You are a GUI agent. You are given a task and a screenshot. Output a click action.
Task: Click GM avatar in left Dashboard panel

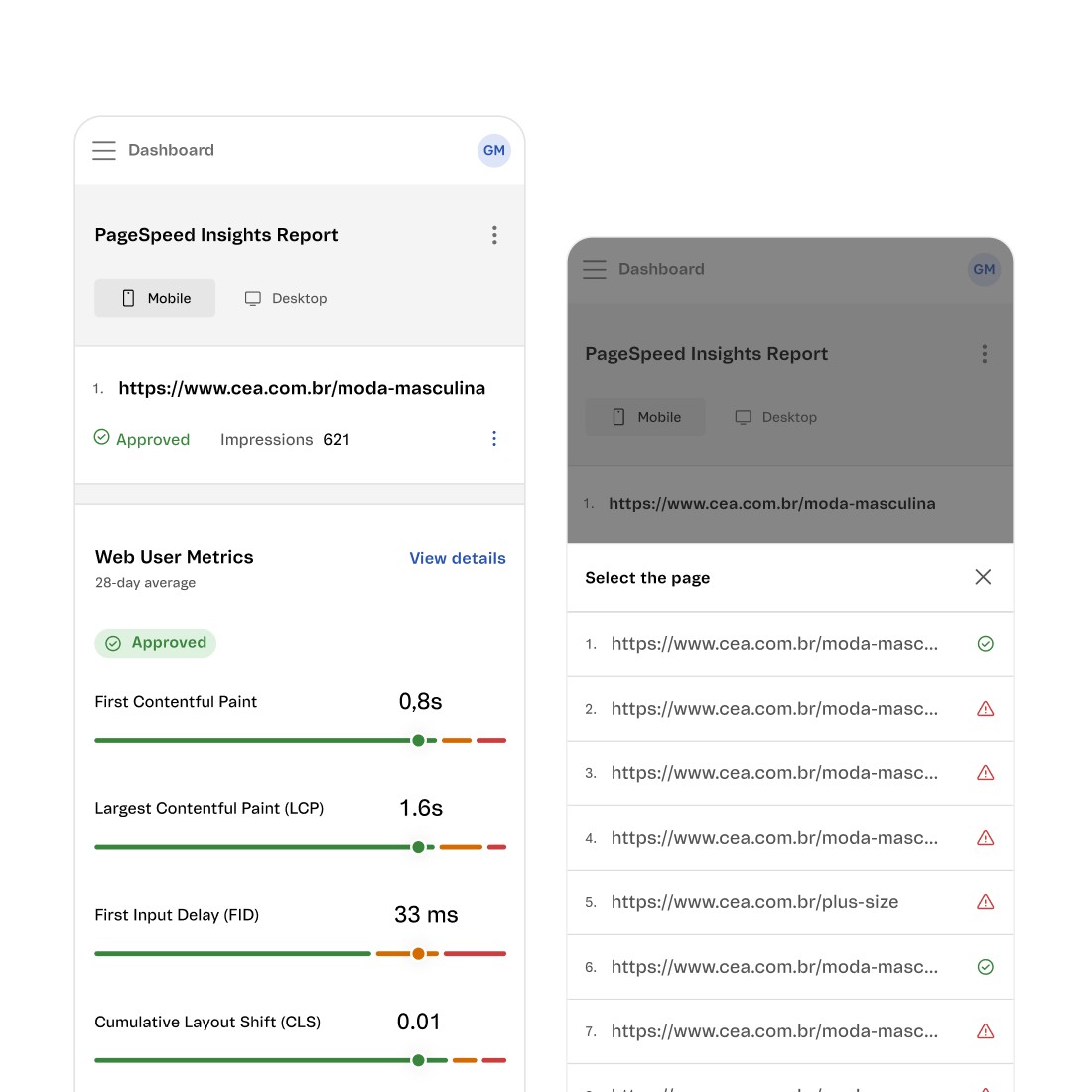[x=493, y=151]
